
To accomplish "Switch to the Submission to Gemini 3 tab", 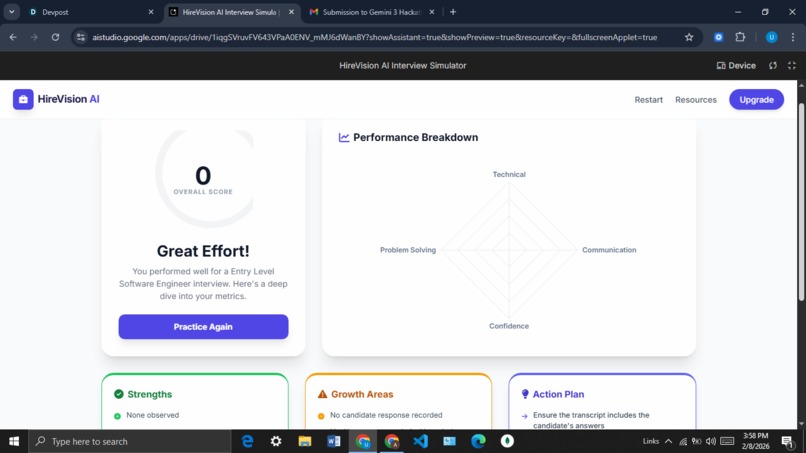I will click(371, 12).
